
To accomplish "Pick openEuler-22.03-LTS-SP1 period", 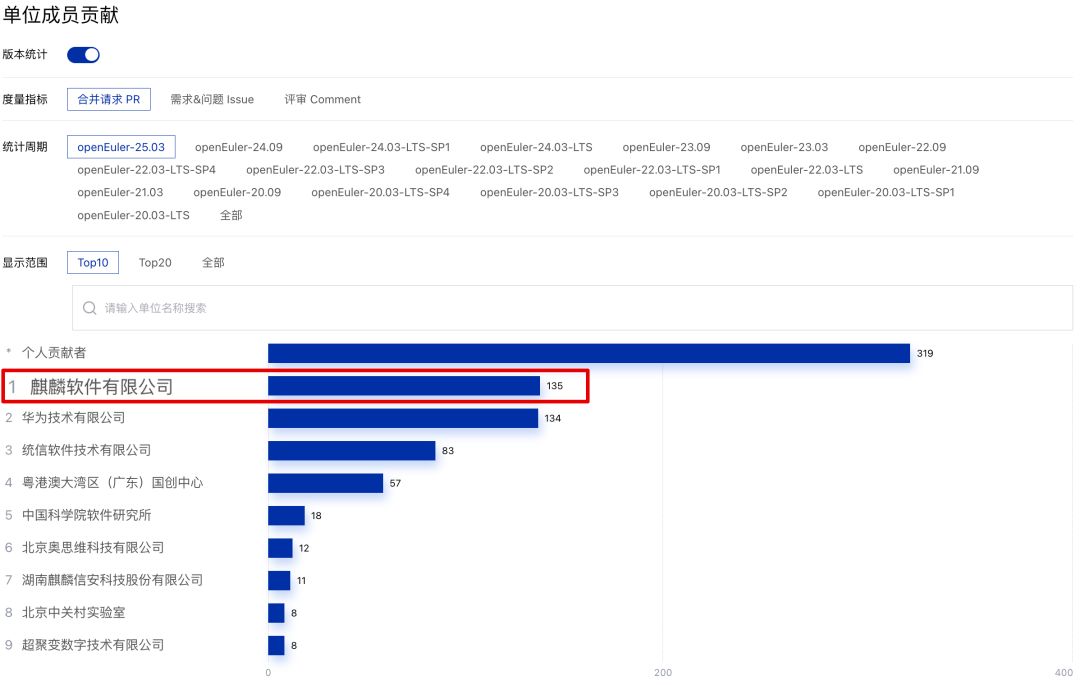I will coord(652,169).
